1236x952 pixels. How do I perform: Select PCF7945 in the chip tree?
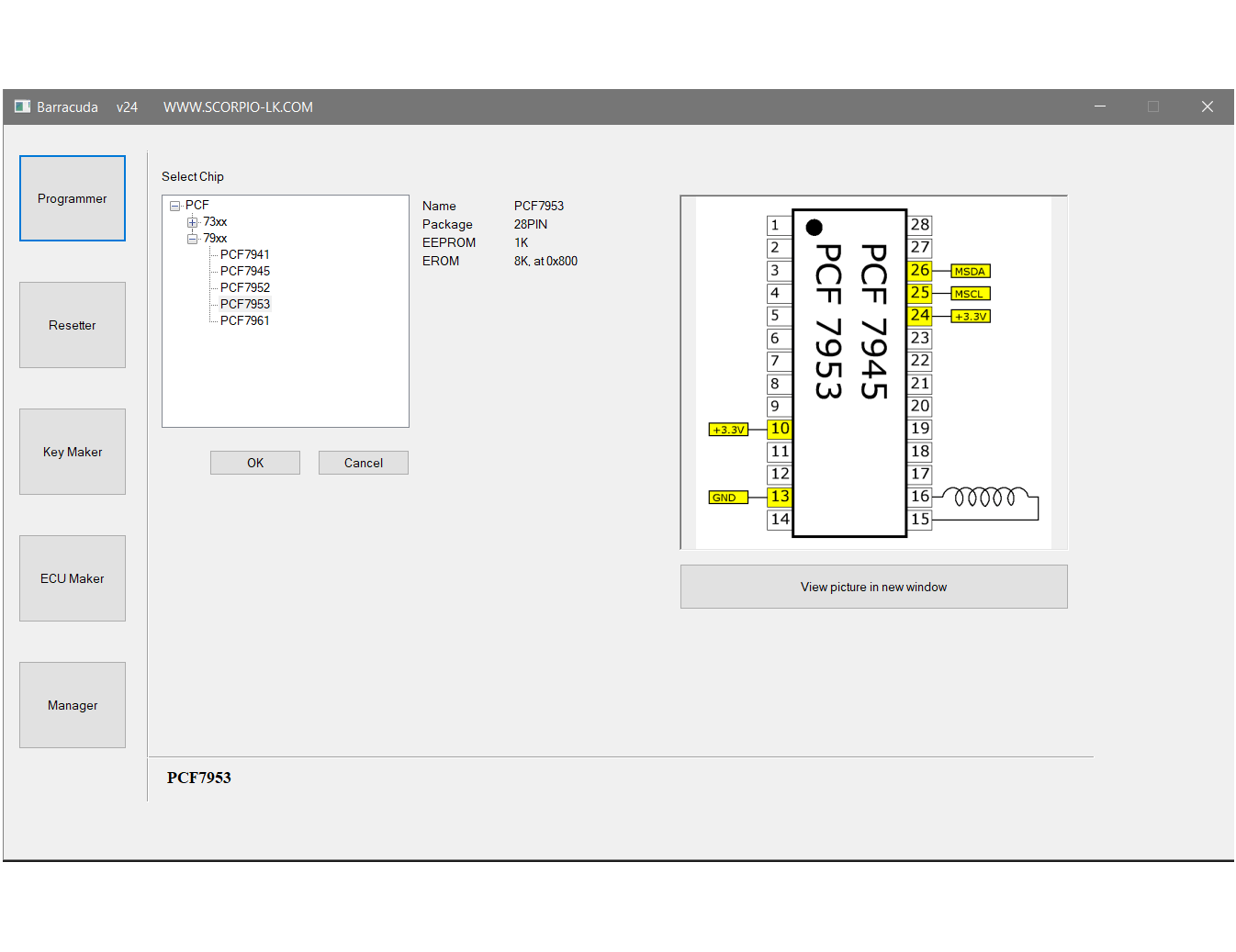coord(245,272)
